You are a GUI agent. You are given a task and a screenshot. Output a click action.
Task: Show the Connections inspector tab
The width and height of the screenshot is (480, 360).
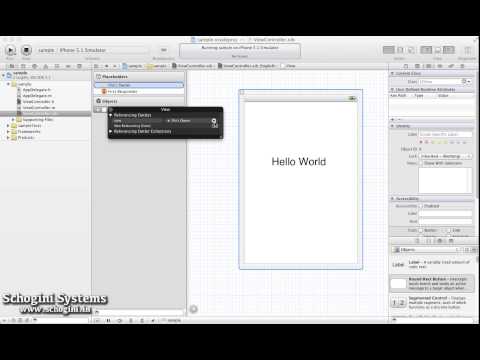(462, 66)
